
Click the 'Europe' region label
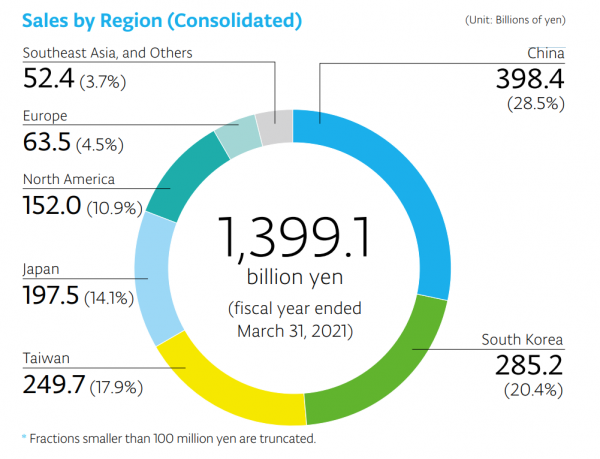[45, 116]
